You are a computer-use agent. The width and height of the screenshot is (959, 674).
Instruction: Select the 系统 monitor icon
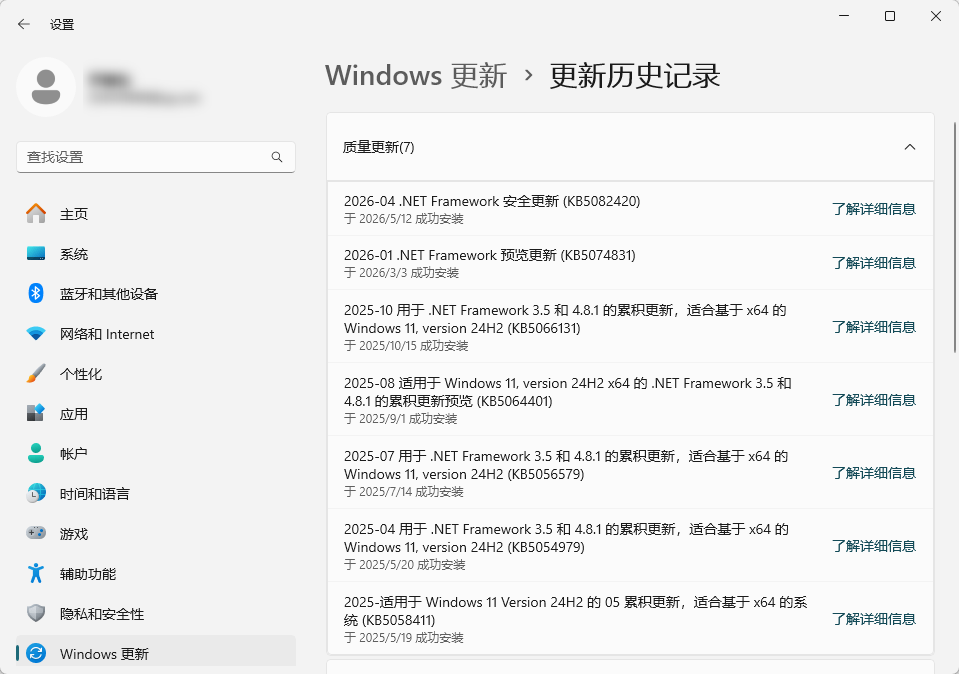pos(36,254)
